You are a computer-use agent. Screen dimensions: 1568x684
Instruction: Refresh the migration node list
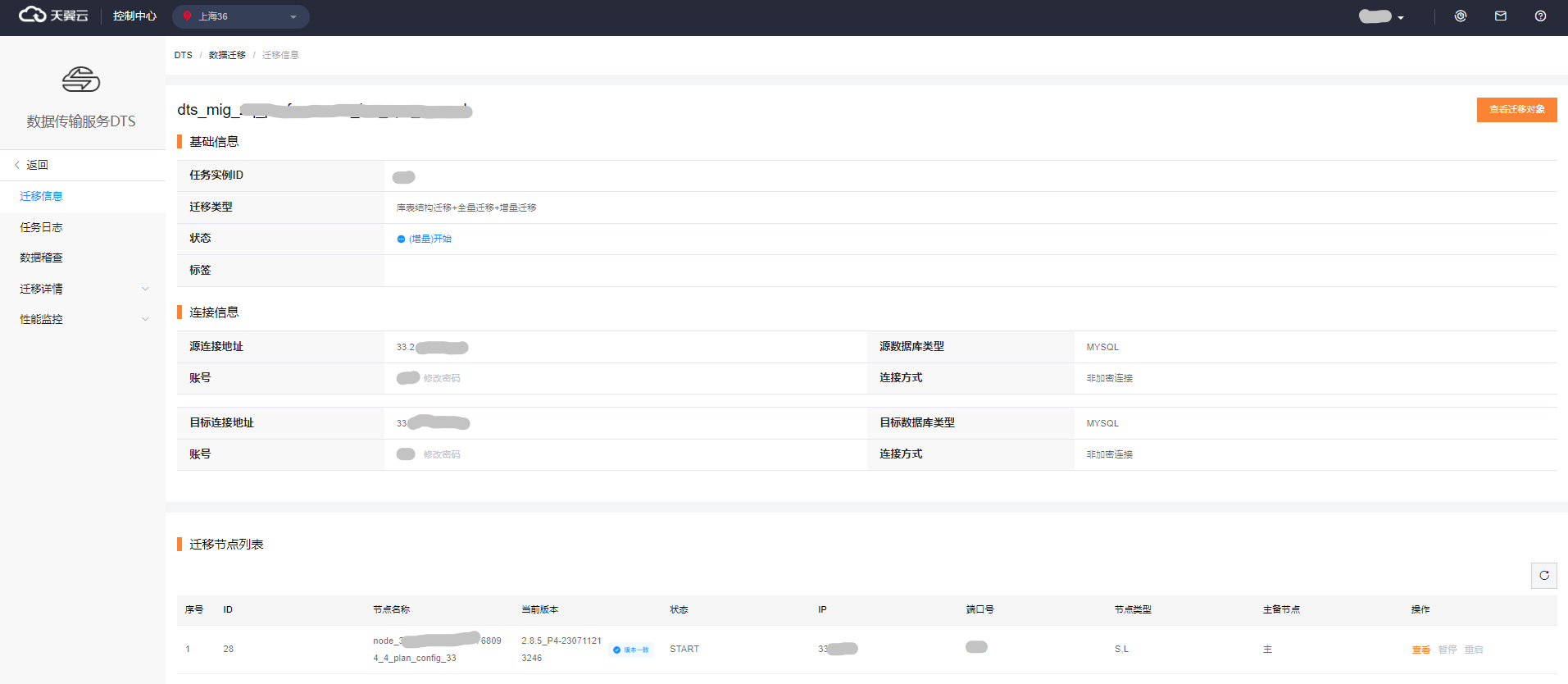tap(1543, 576)
